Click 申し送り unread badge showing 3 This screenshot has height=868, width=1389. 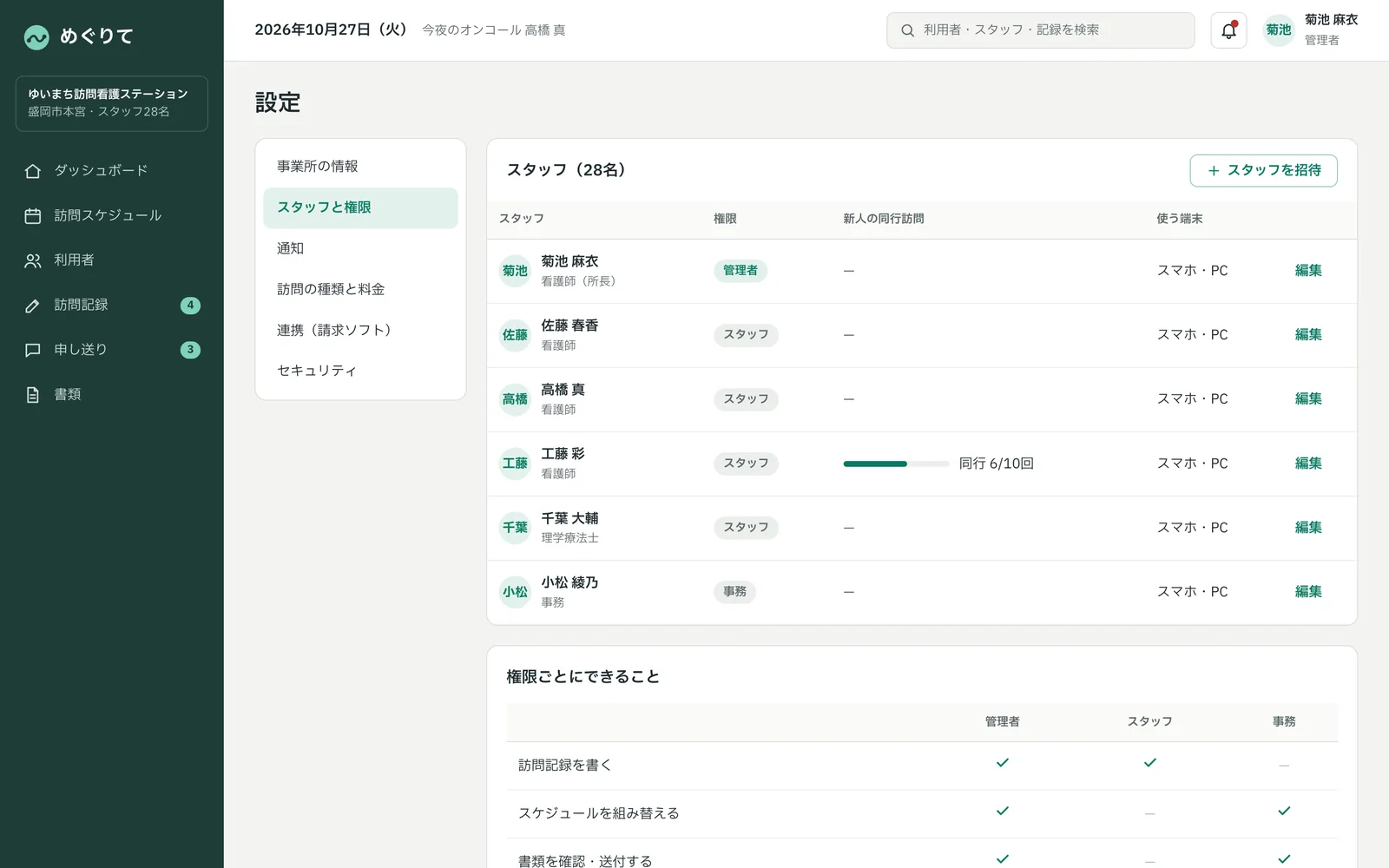click(190, 350)
